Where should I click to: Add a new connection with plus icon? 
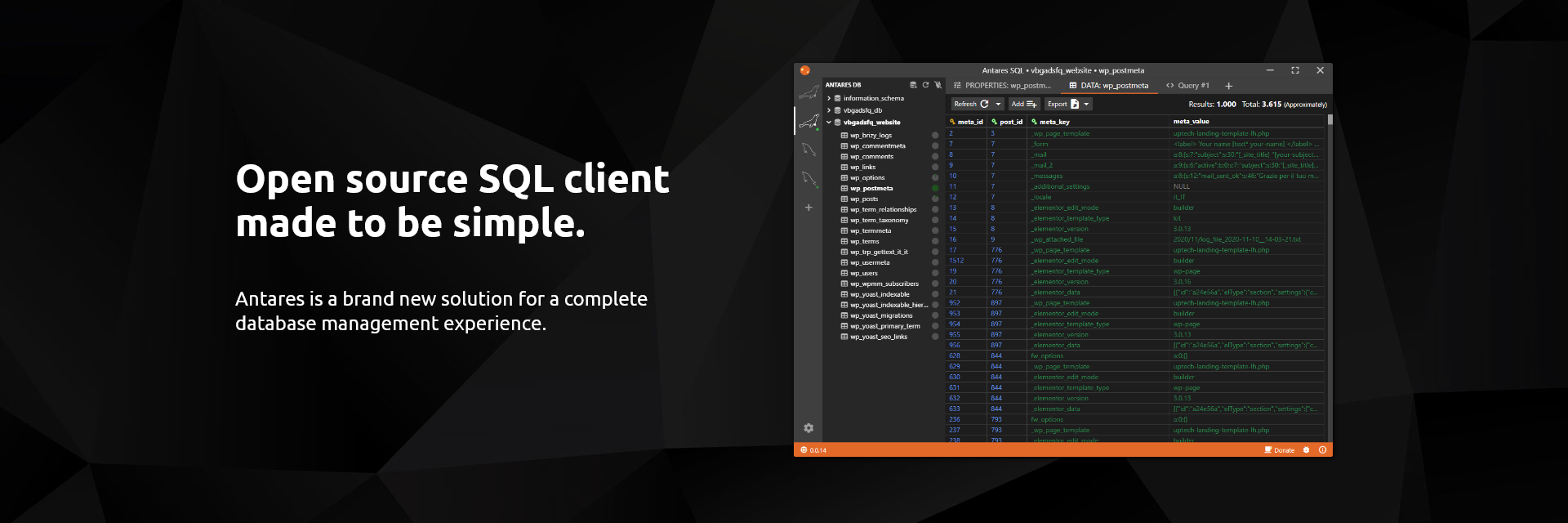pyautogui.click(x=808, y=208)
